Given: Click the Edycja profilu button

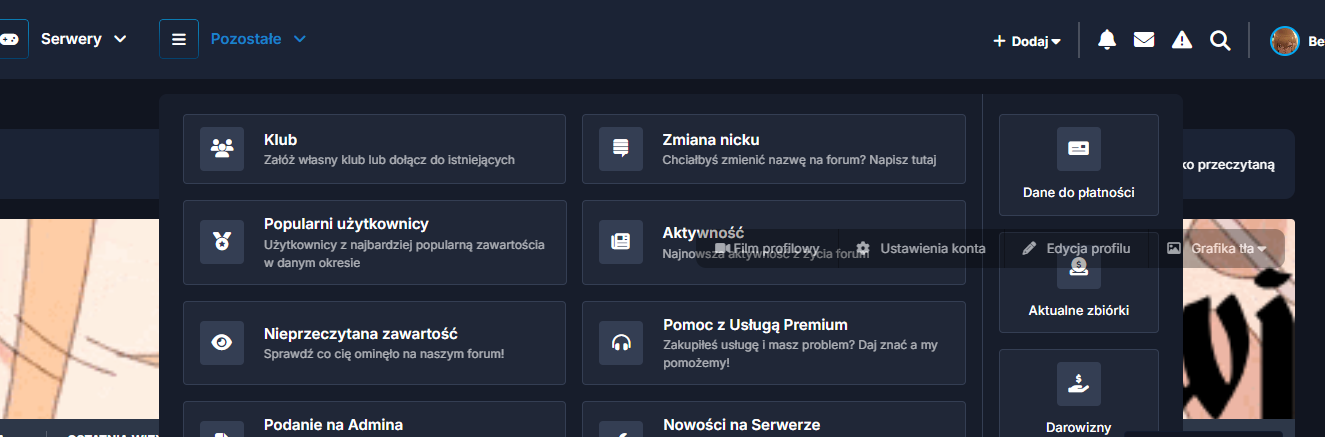Looking at the screenshot, I should (x=1077, y=248).
